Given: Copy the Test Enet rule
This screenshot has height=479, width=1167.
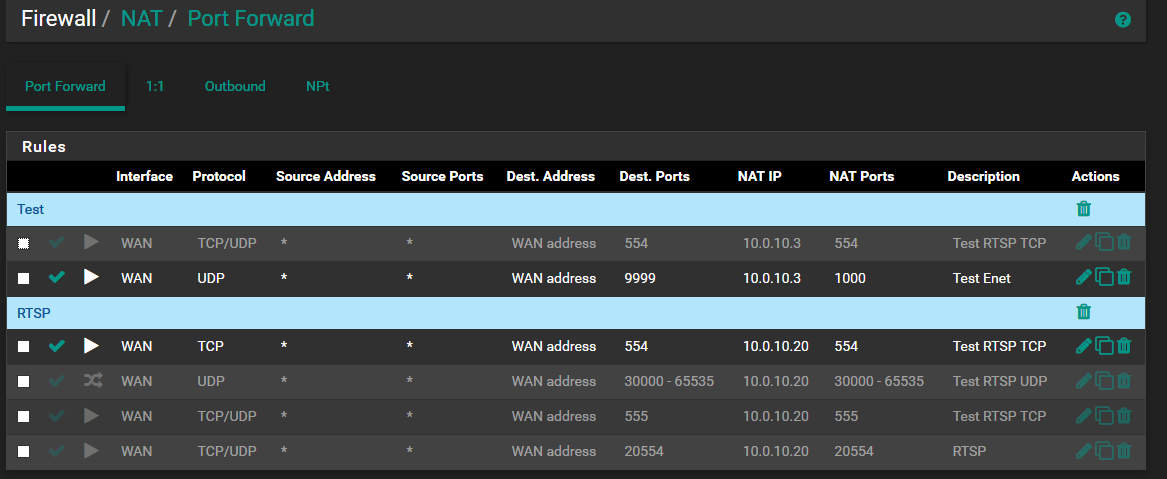Looking at the screenshot, I should coord(1104,277).
